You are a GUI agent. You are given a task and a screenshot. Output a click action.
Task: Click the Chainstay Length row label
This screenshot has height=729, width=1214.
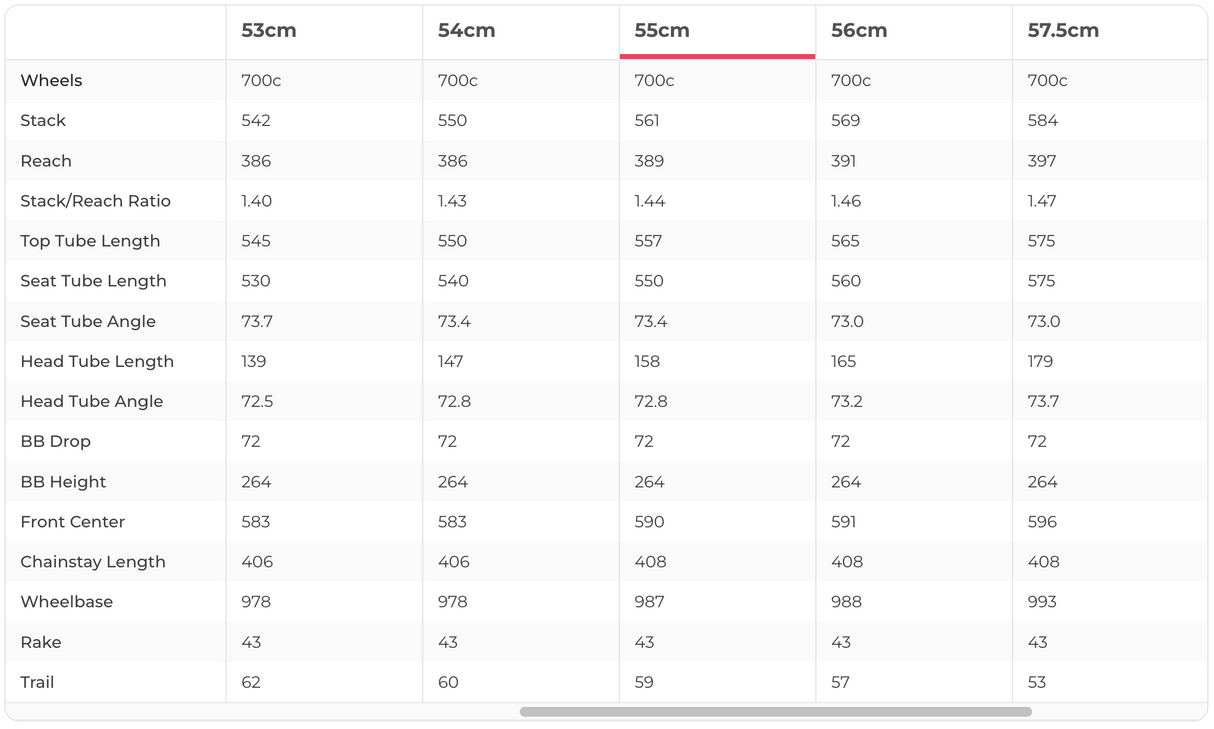[x=93, y=562]
